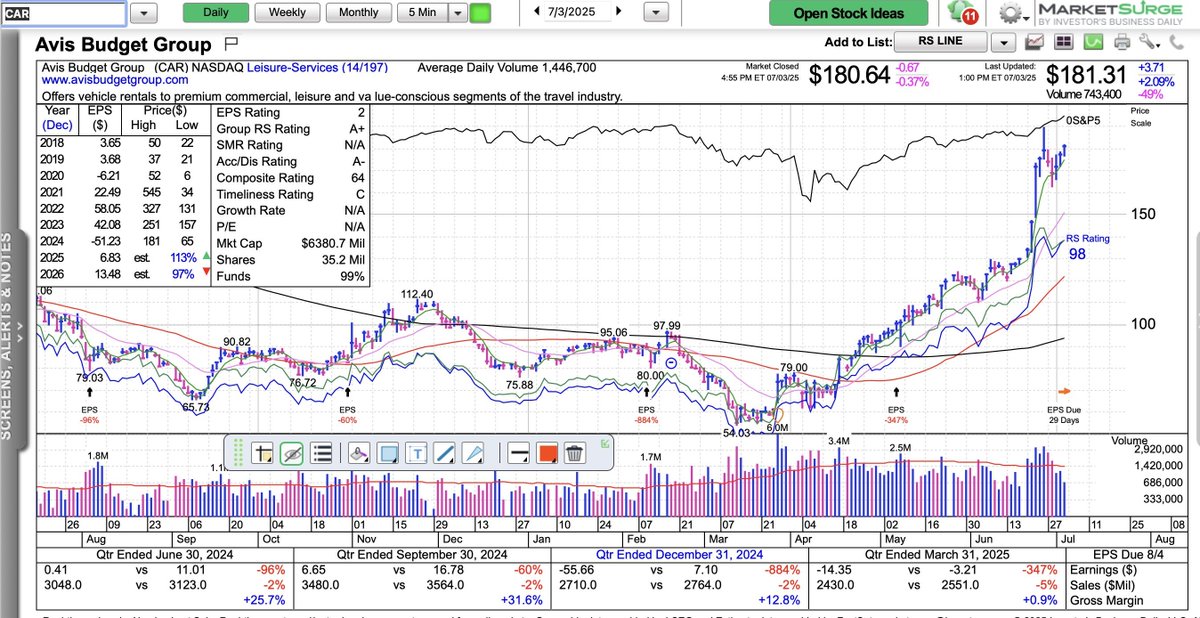This screenshot has height=618, width=1200.
Task: Expand the symbol history dropdown arrow
Action: pyautogui.click(x=143, y=13)
